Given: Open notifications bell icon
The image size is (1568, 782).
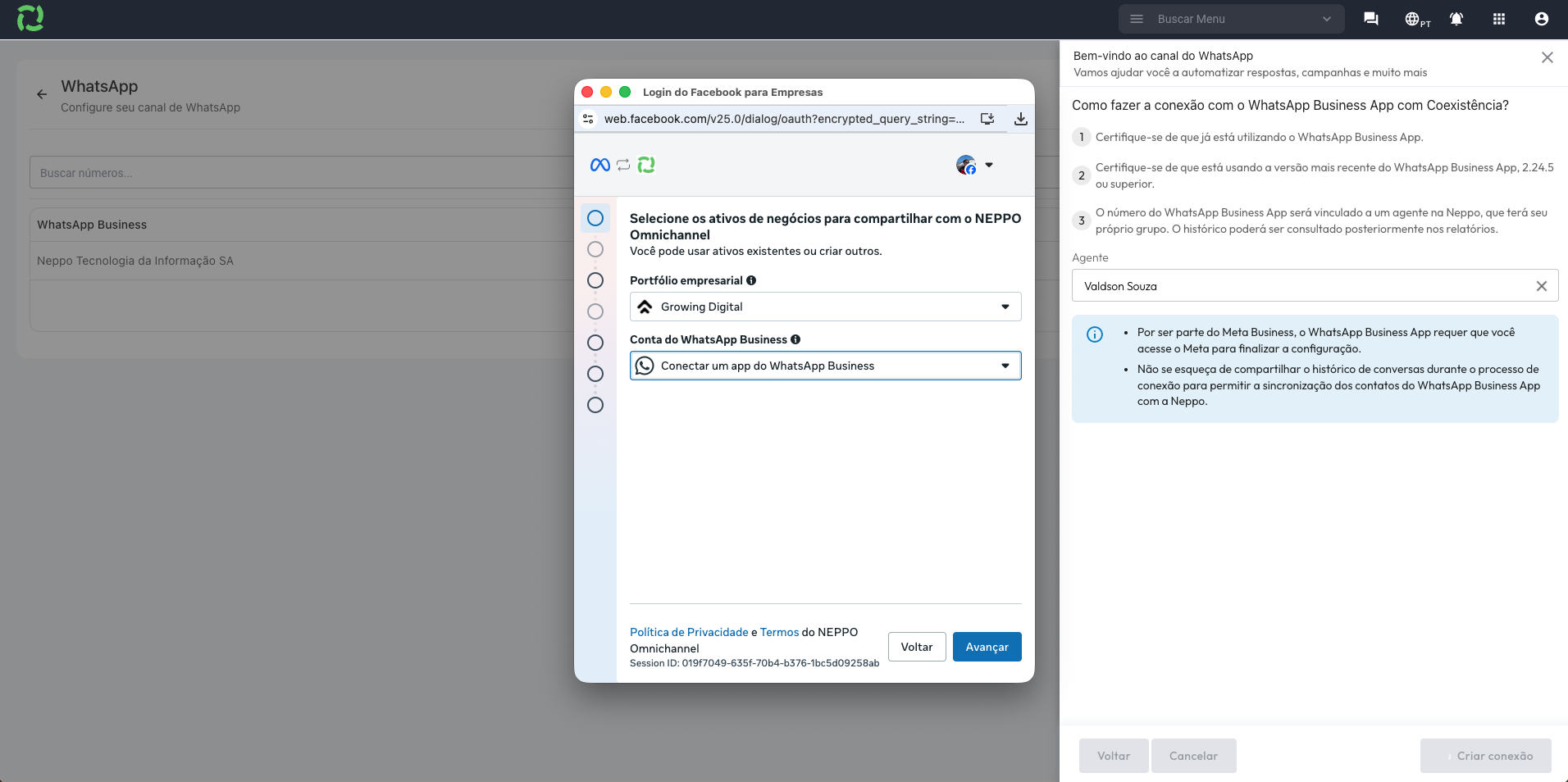Looking at the screenshot, I should pos(1456,19).
